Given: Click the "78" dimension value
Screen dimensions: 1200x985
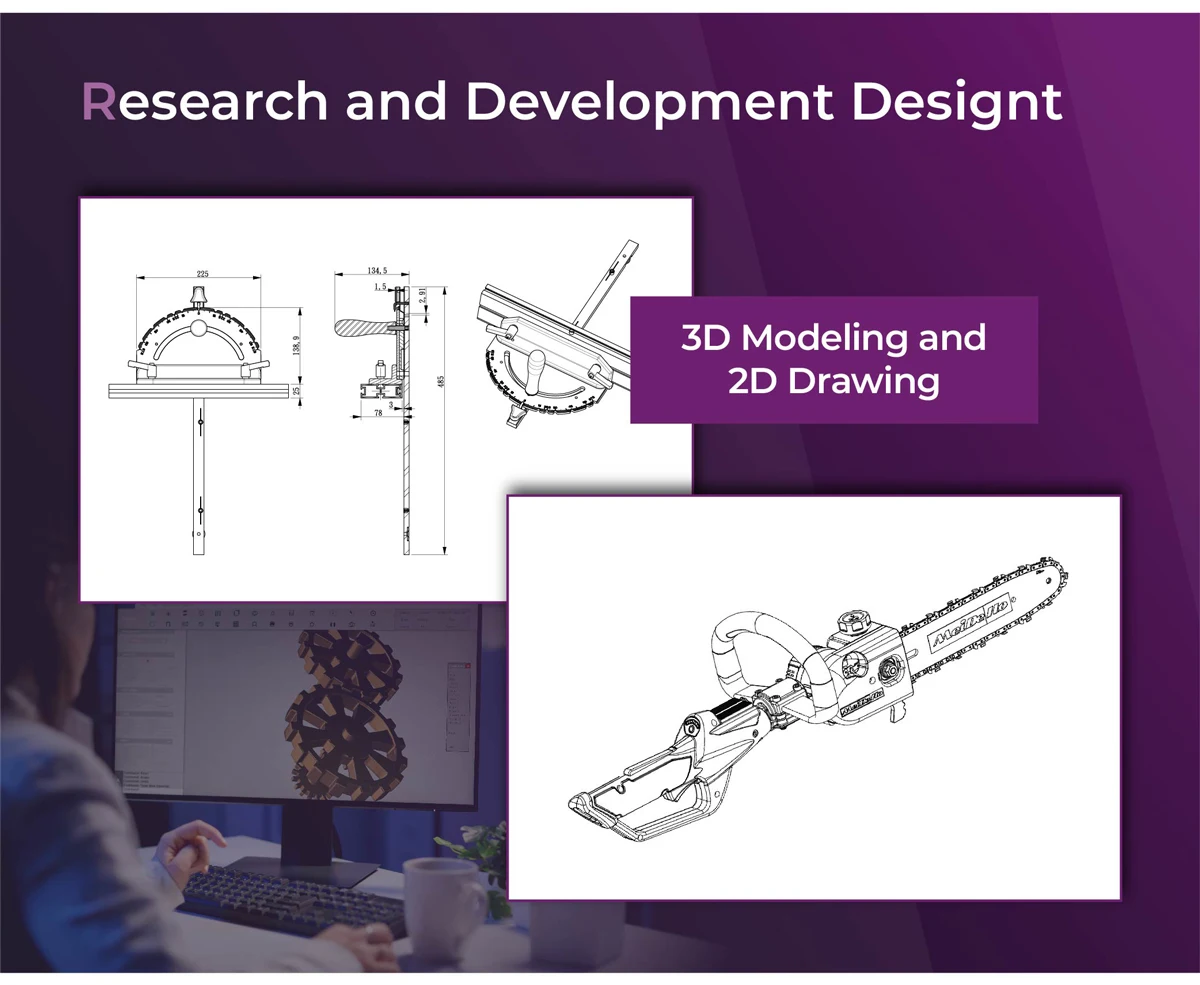Looking at the screenshot, I should (379, 412).
